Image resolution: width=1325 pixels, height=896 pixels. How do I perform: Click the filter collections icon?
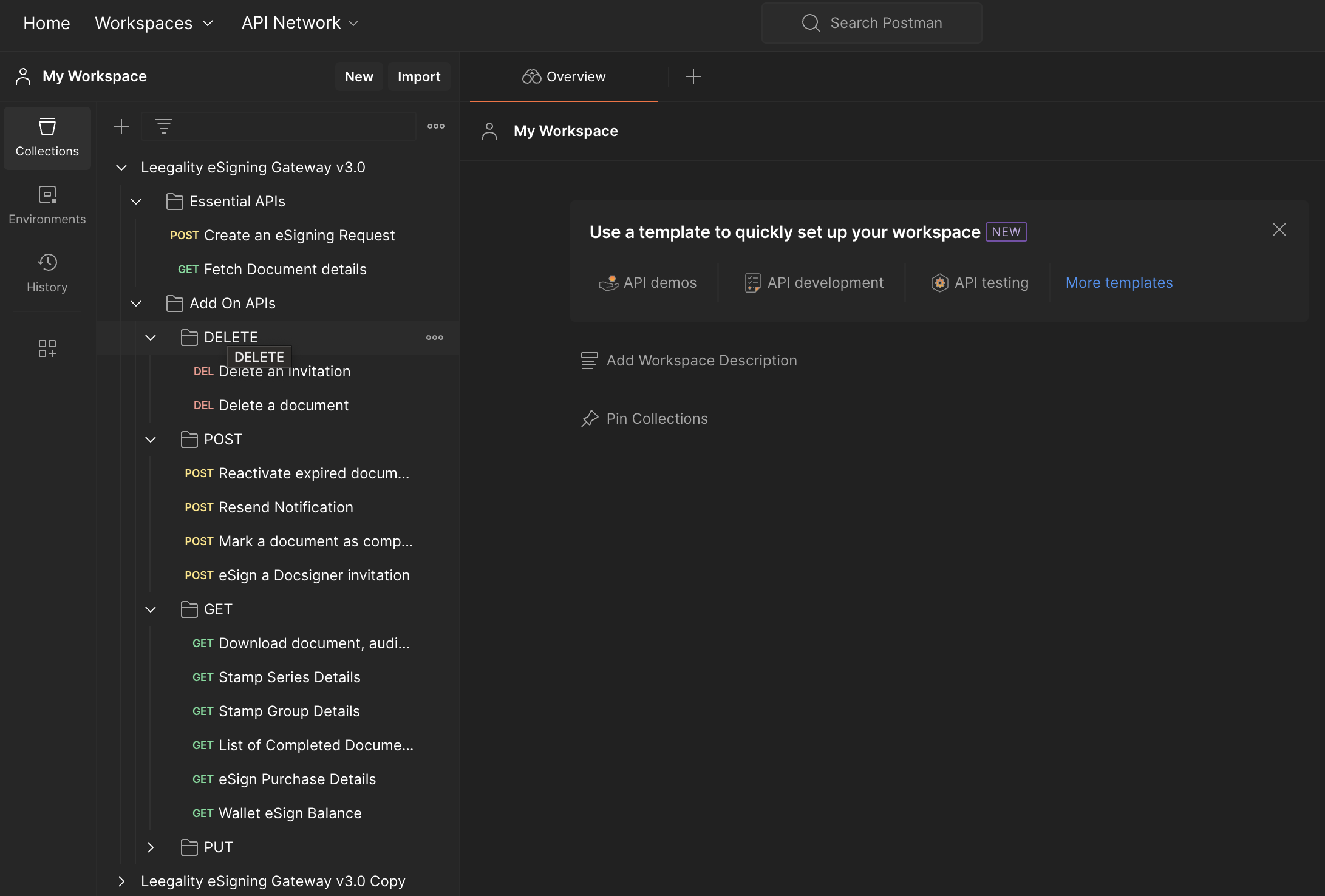[163, 126]
